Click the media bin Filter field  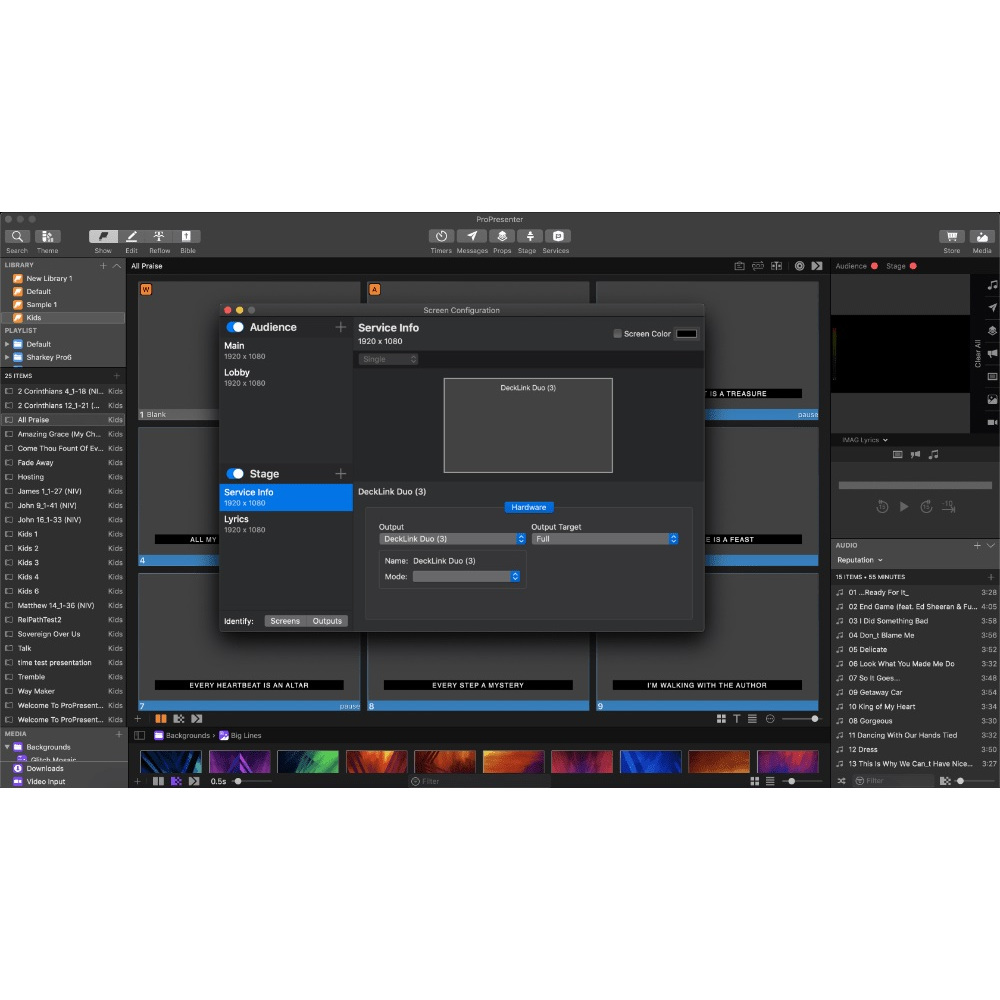(478, 781)
